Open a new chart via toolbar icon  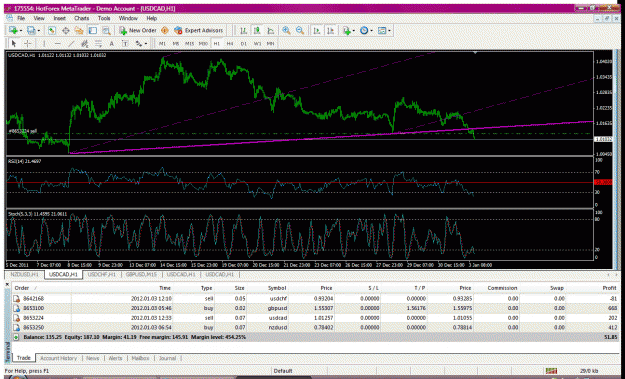[13, 30]
